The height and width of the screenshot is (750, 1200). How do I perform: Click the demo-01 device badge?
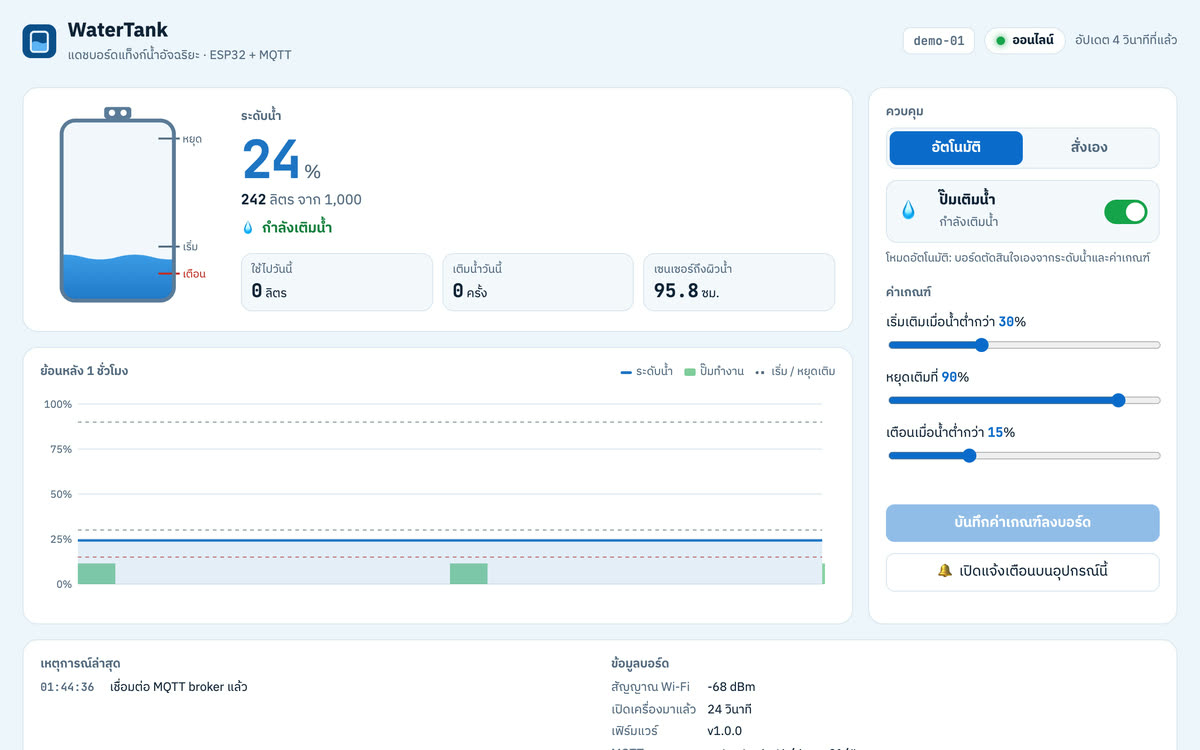point(938,41)
